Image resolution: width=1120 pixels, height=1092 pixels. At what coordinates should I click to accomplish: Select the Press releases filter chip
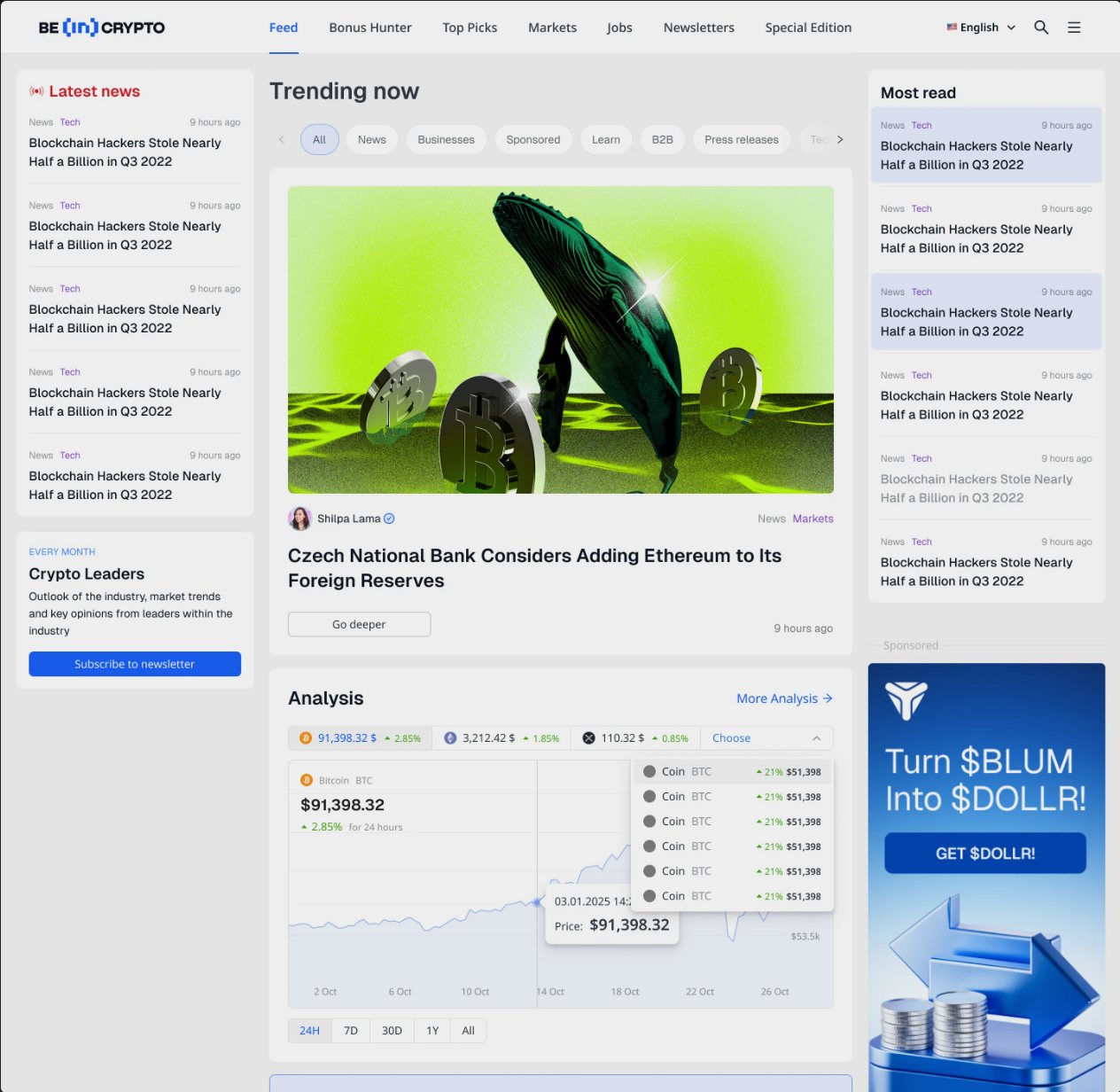(742, 139)
